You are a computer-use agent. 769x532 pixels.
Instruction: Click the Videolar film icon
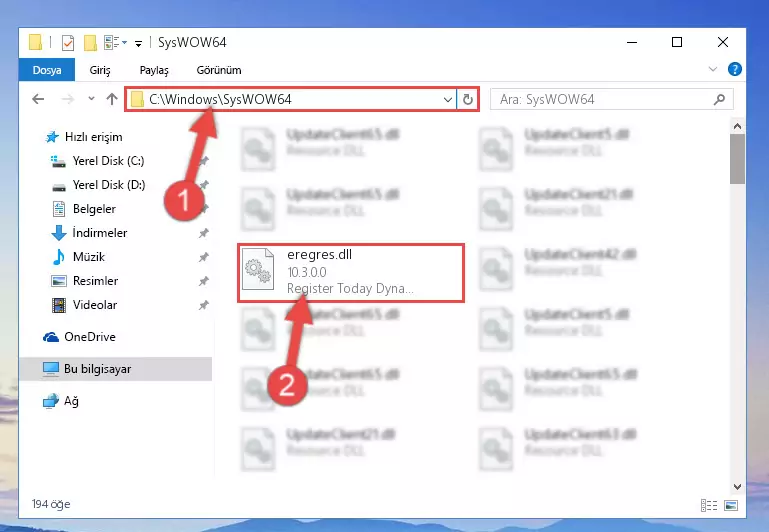click(59, 305)
